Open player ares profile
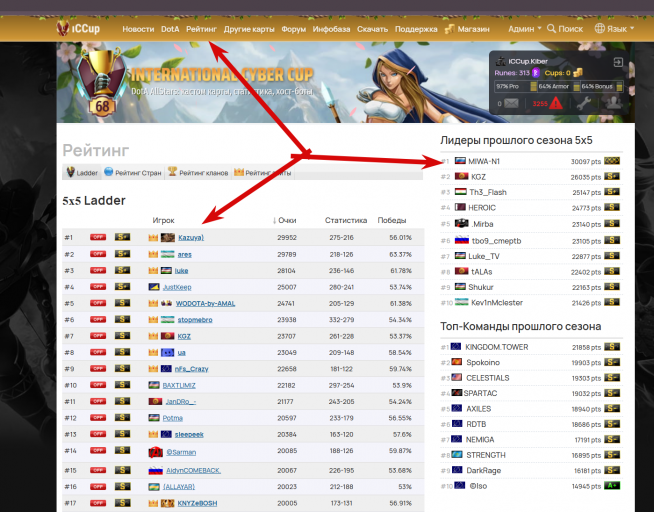The width and height of the screenshot is (654, 512). click(184, 254)
